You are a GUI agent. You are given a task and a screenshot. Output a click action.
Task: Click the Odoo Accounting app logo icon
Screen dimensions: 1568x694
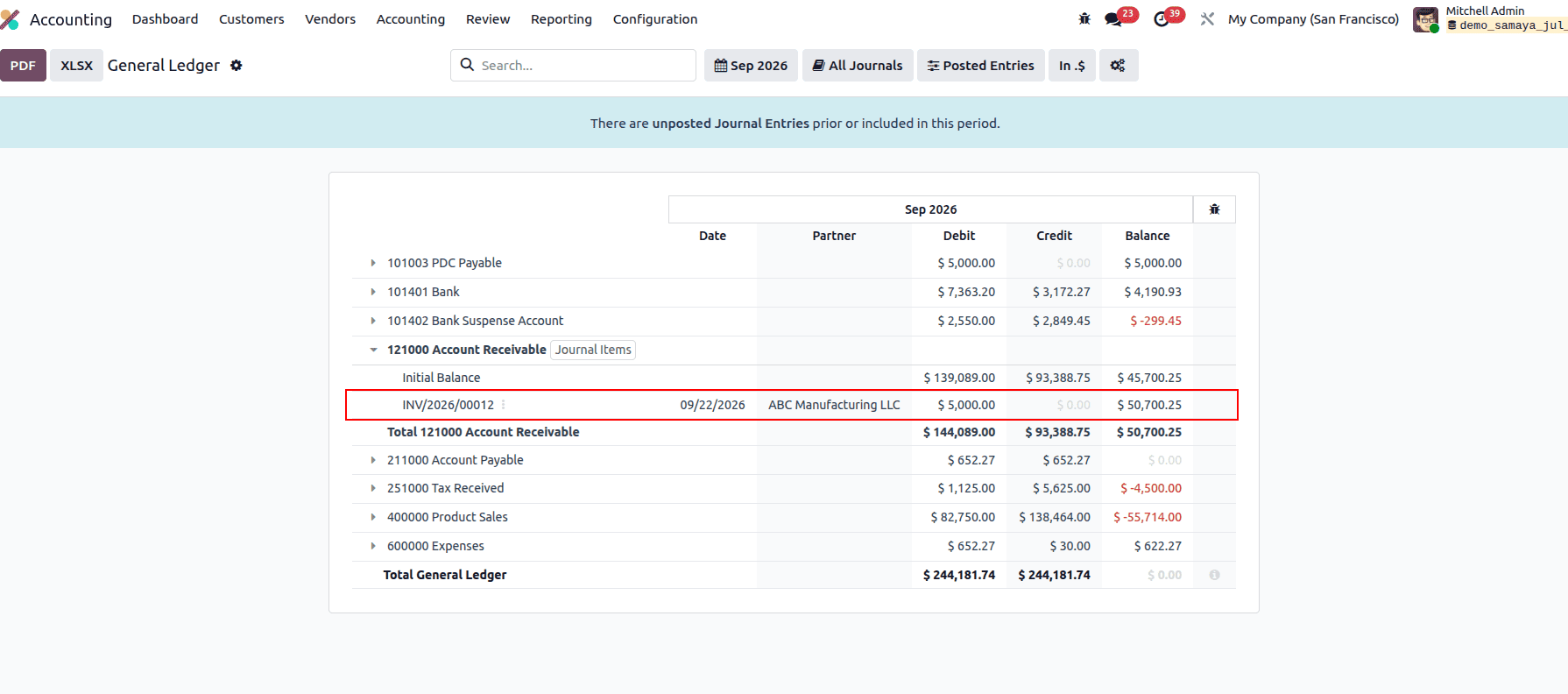(x=10, y=19)
